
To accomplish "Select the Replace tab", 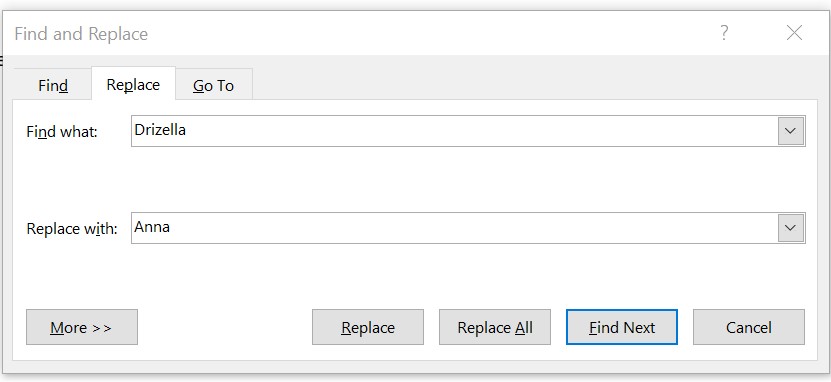I will (133, 84).
